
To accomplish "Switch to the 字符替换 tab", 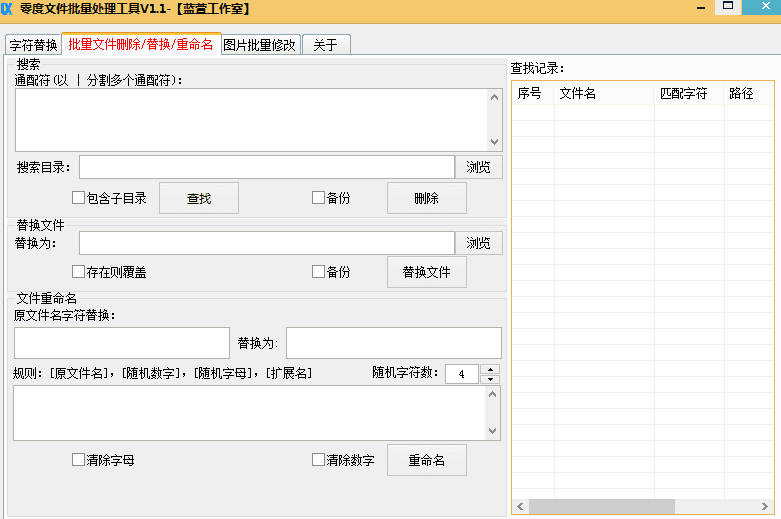I will 33,45.
